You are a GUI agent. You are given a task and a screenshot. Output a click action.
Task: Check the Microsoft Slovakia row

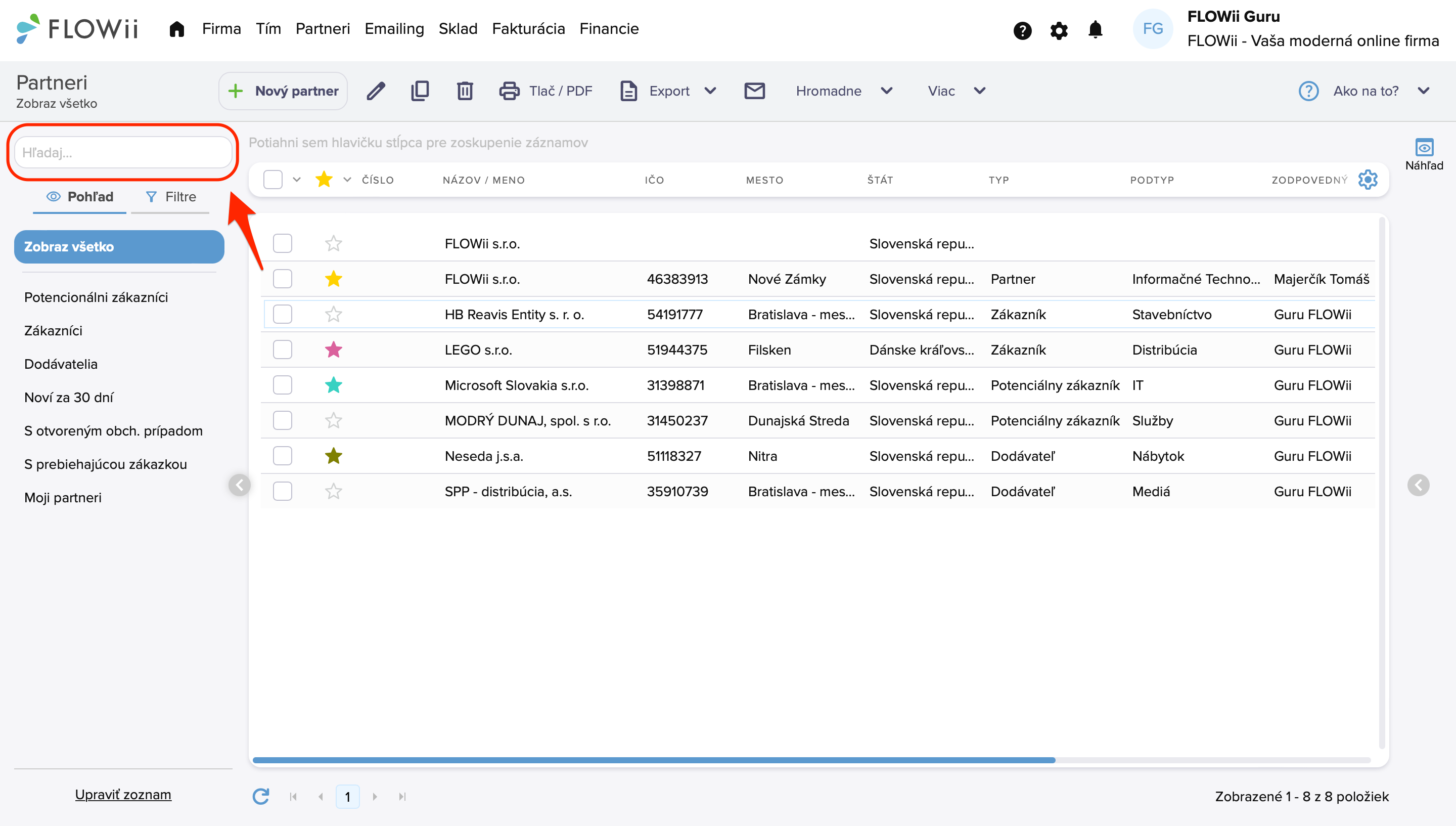[x=283, y=385]
